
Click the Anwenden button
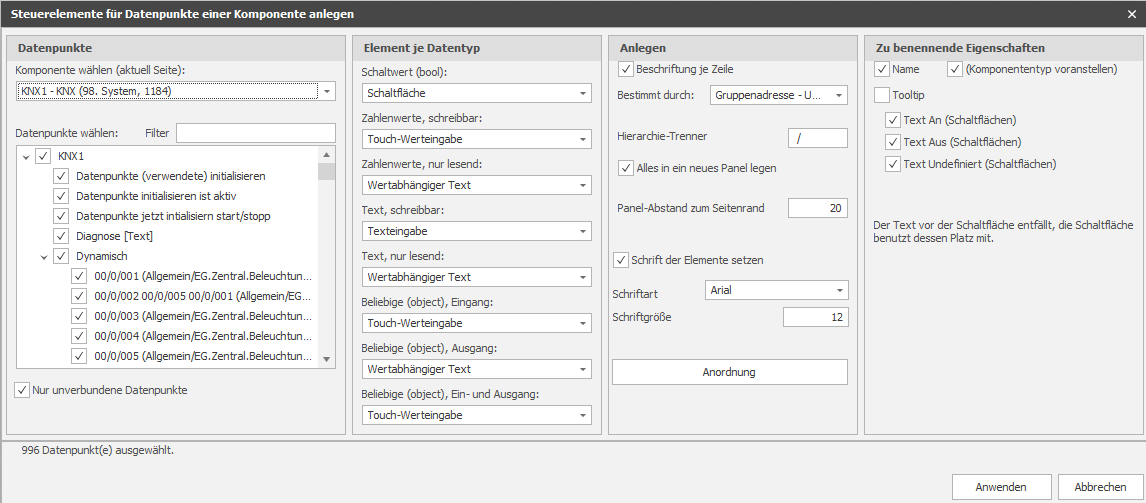1001,487
